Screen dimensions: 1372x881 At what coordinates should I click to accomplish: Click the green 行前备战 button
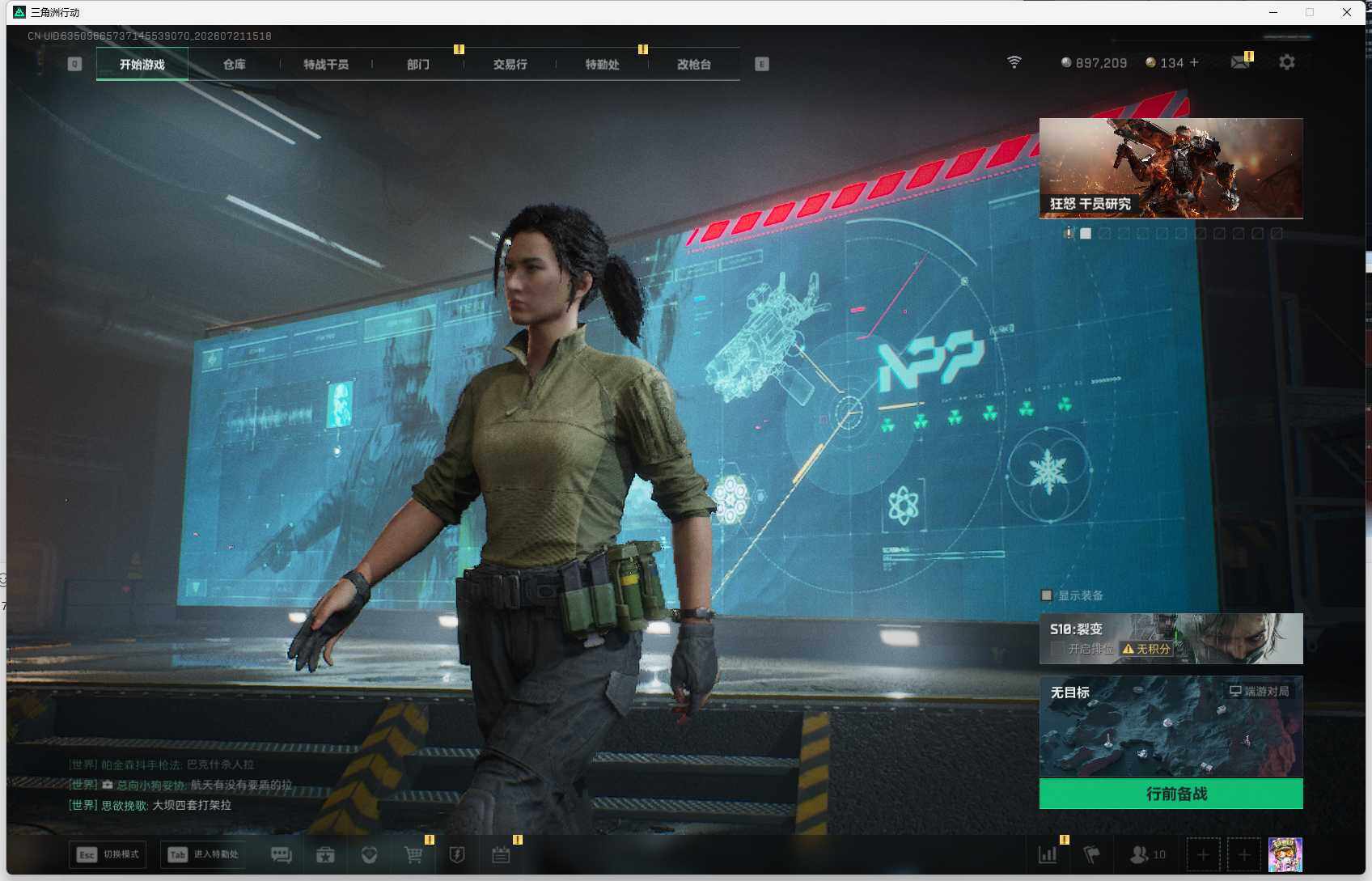click(1171, 794)
